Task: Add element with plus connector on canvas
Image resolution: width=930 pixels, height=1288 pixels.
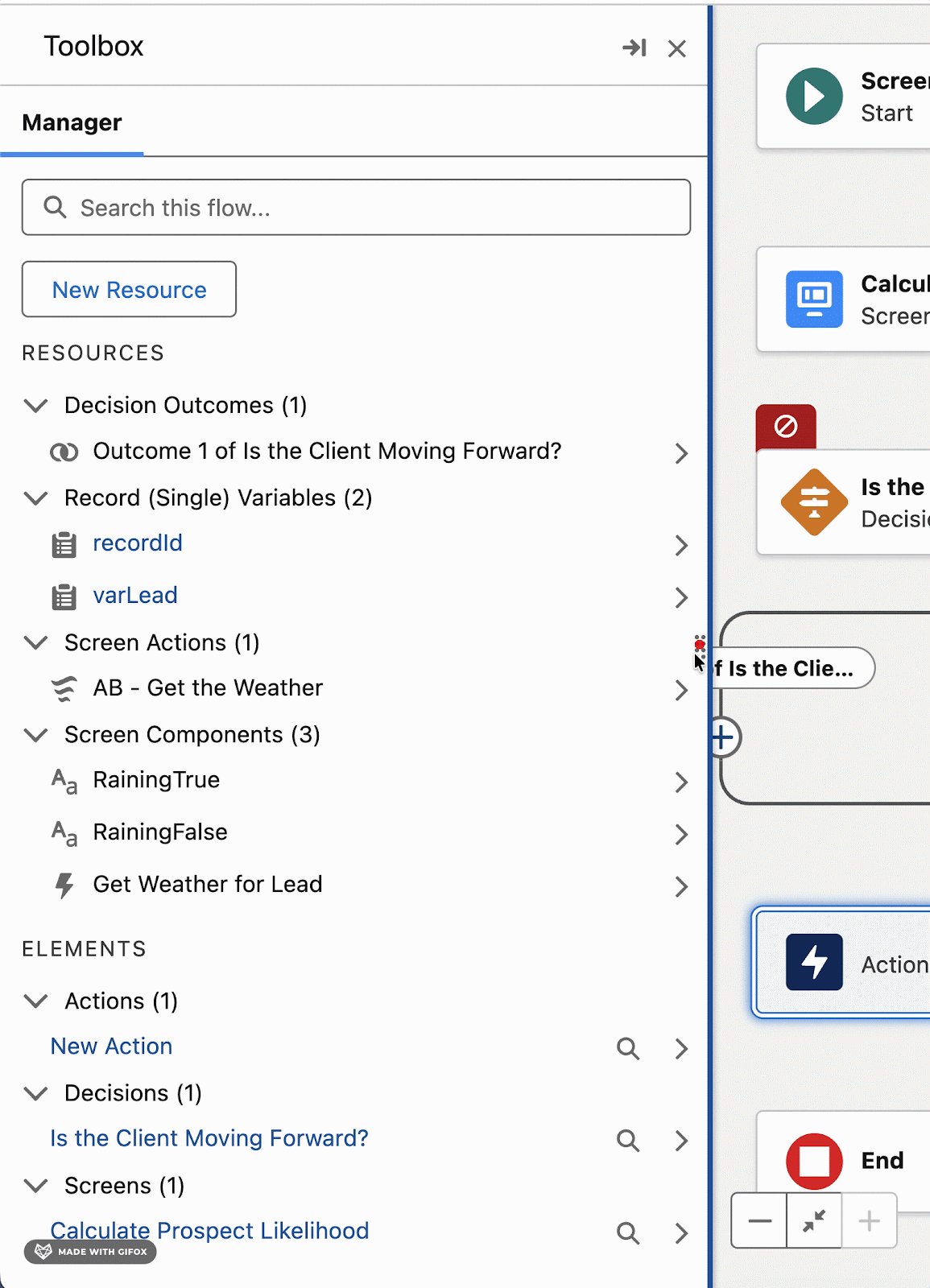Action: point(723,737)
